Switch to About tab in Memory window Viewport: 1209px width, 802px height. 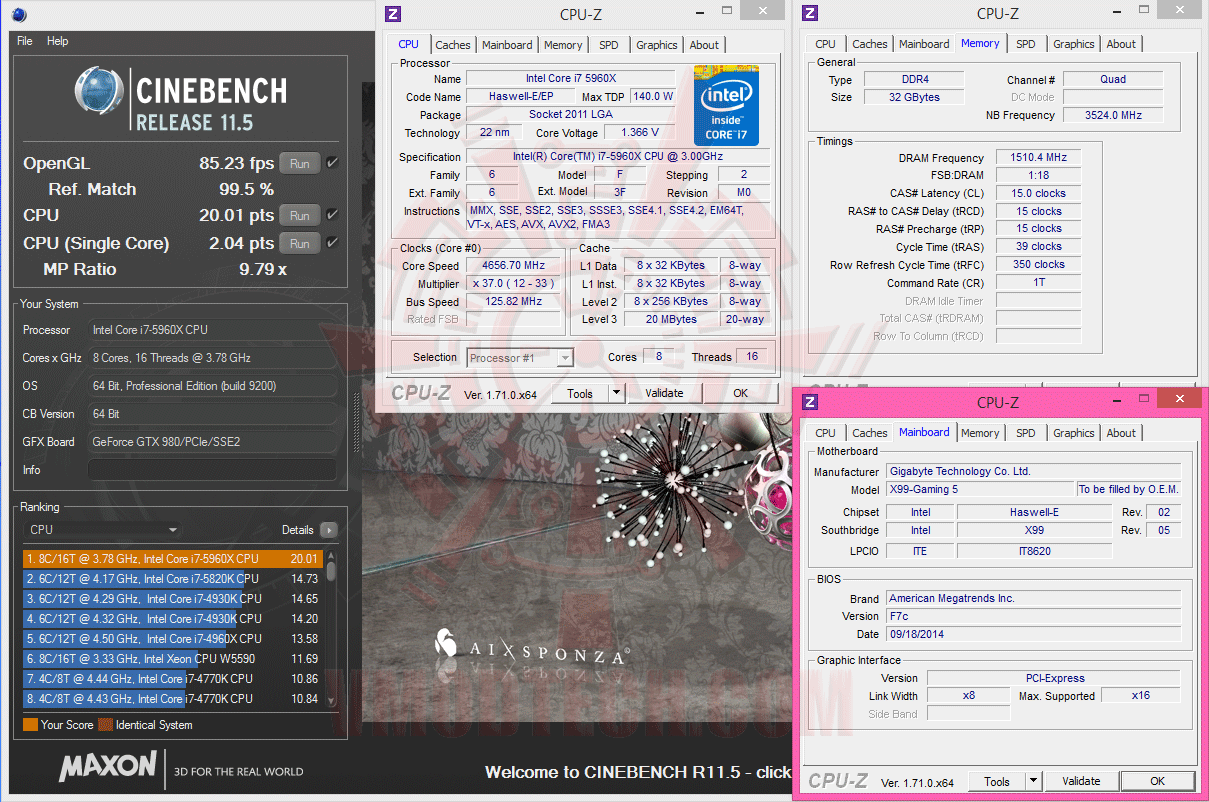1121,44
